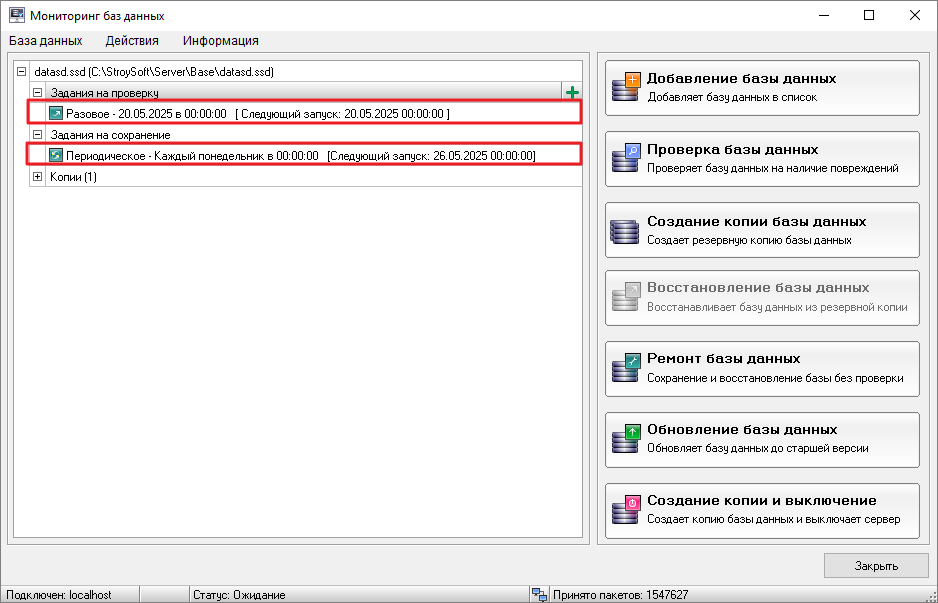This screenshot has width=938, height=603.
Task: Collapse the Задания на сохранение group
Action: pos(38,135)
